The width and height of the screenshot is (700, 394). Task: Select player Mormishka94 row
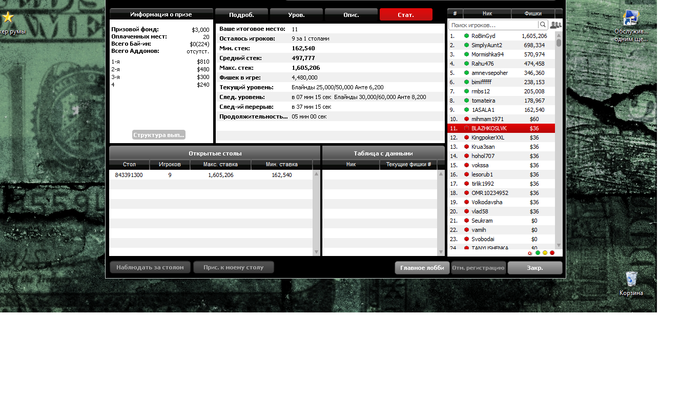coord(501,54)
